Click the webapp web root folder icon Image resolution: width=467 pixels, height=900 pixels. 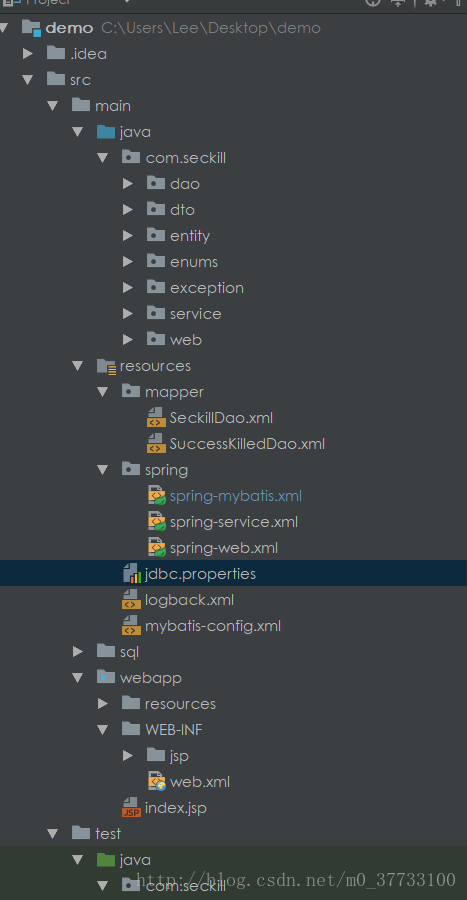(106, 677)
